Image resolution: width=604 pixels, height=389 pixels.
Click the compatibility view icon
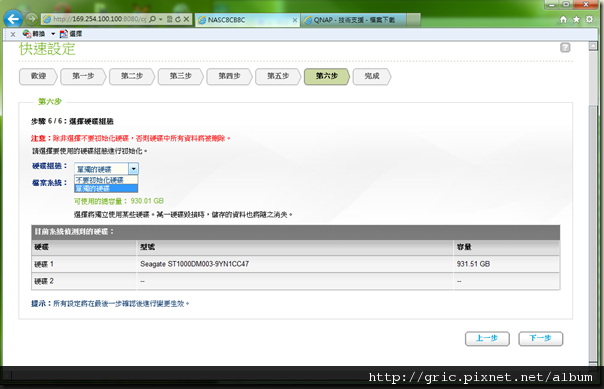coord(169,19)
